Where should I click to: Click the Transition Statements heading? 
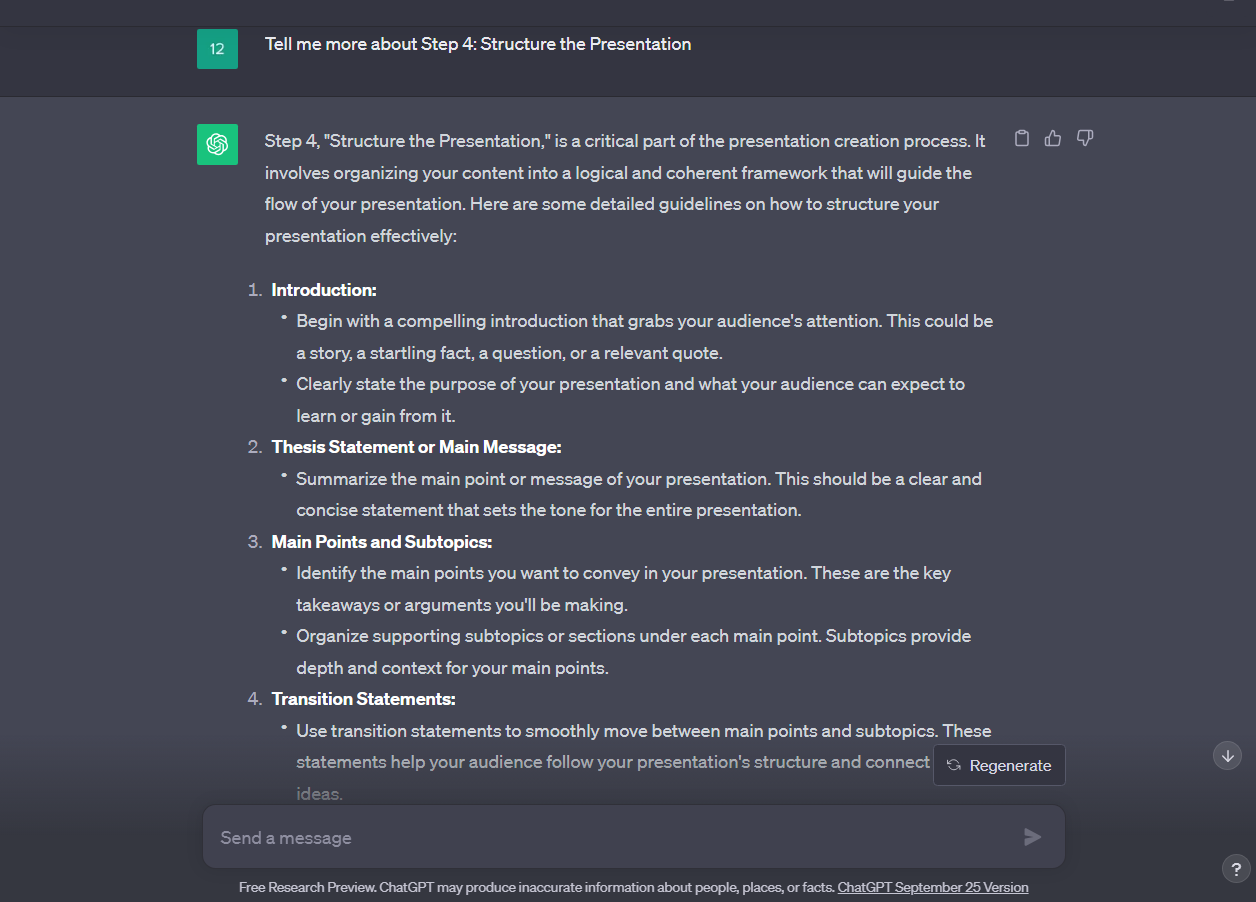(x=364, y=699)
